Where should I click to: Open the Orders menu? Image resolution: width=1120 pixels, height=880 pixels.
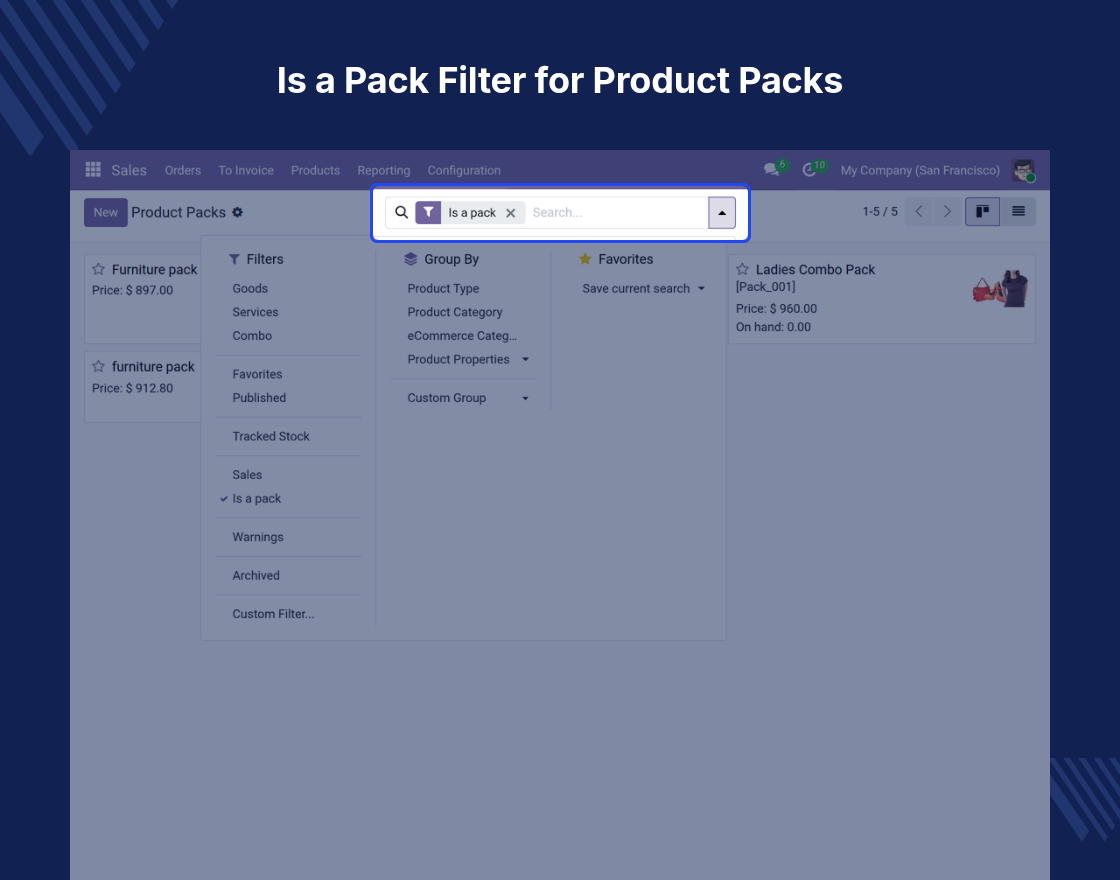(x=183, y=170)
